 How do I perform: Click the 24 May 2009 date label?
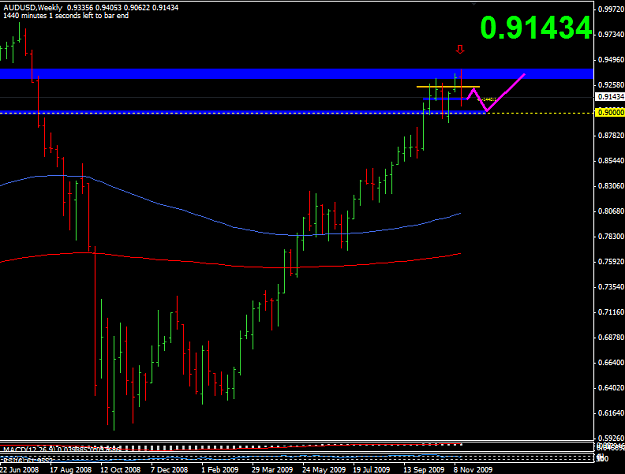324,470
